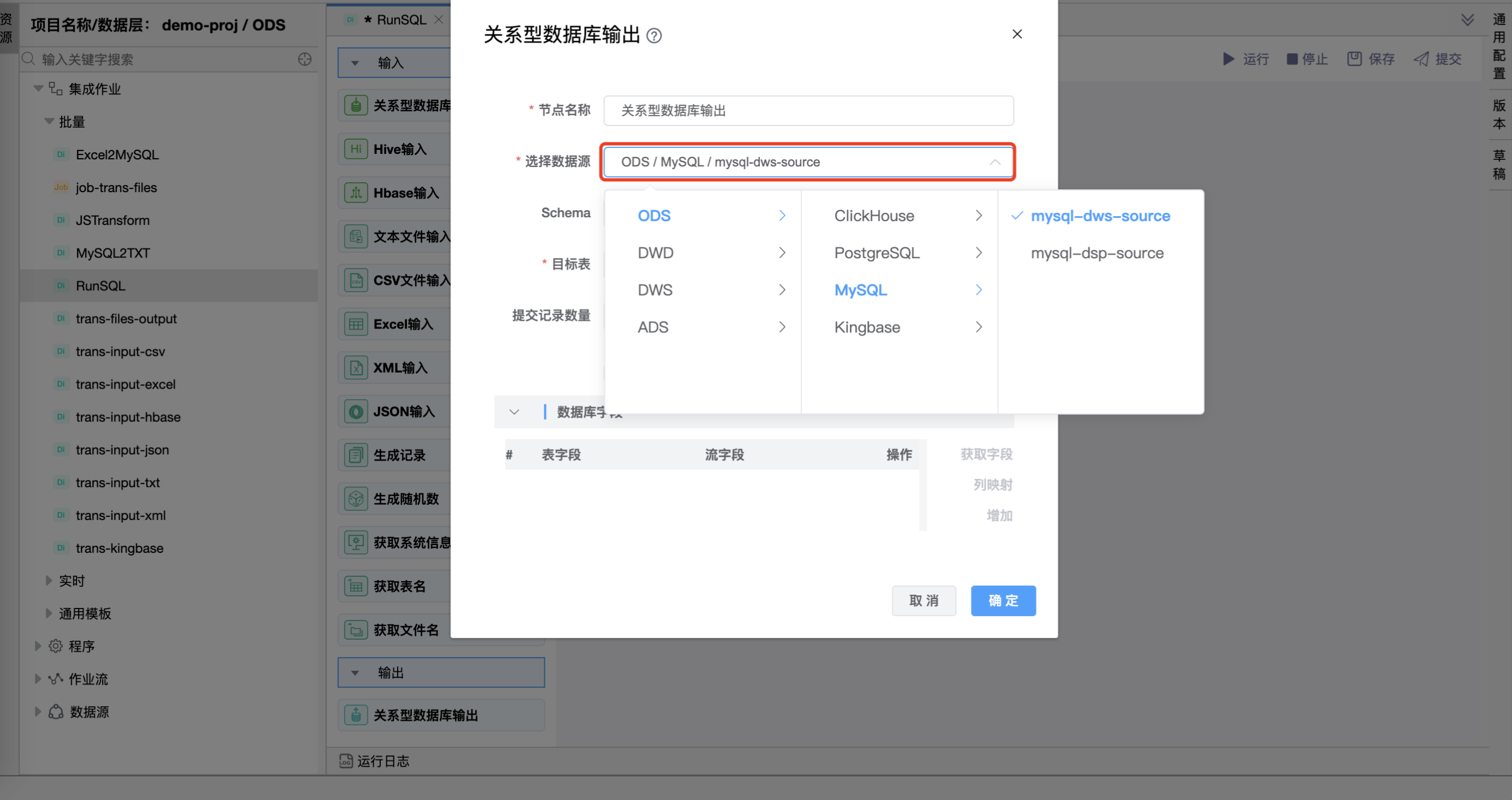Click the 运行日志 log icon
This screenshot has height=800, width=1512.
pyautogui.click(x=346, y=761)
